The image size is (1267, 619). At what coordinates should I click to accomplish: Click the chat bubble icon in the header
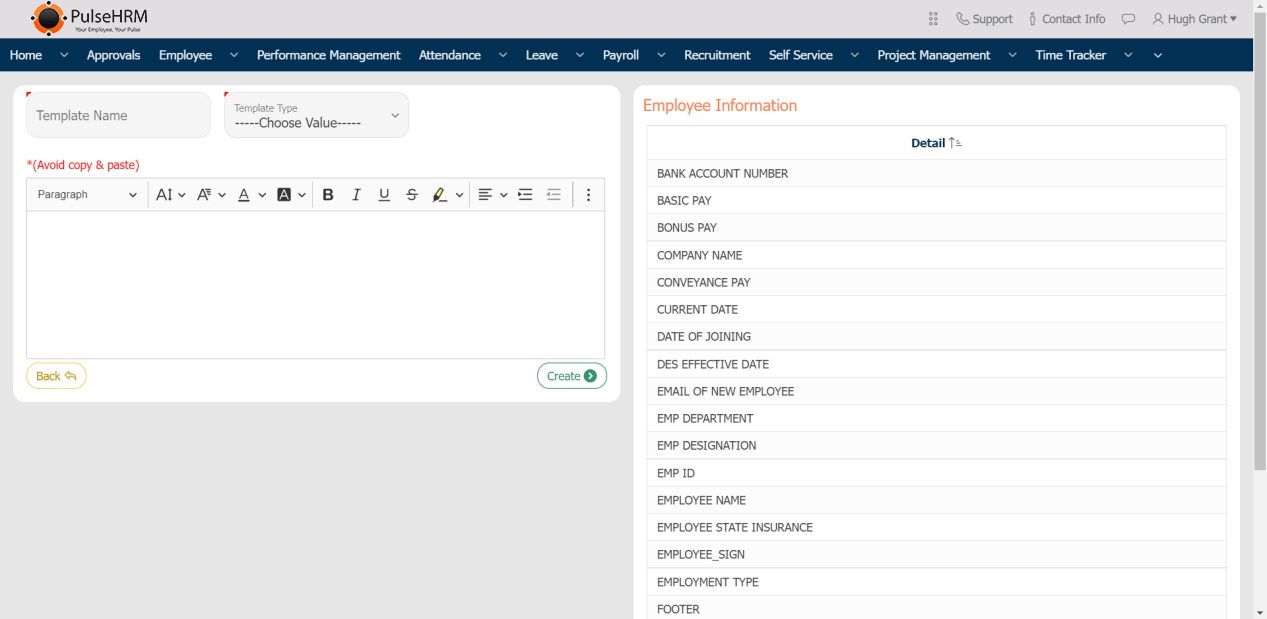pyautogui.click(x=1128, y=18)
